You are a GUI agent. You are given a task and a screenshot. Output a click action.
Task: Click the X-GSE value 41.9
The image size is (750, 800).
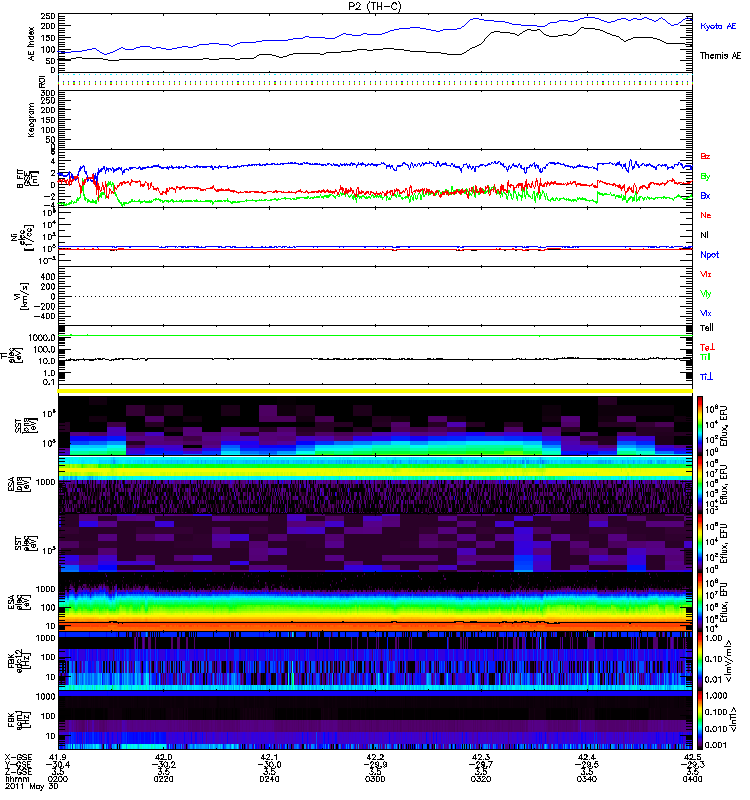tap(58, 757)
